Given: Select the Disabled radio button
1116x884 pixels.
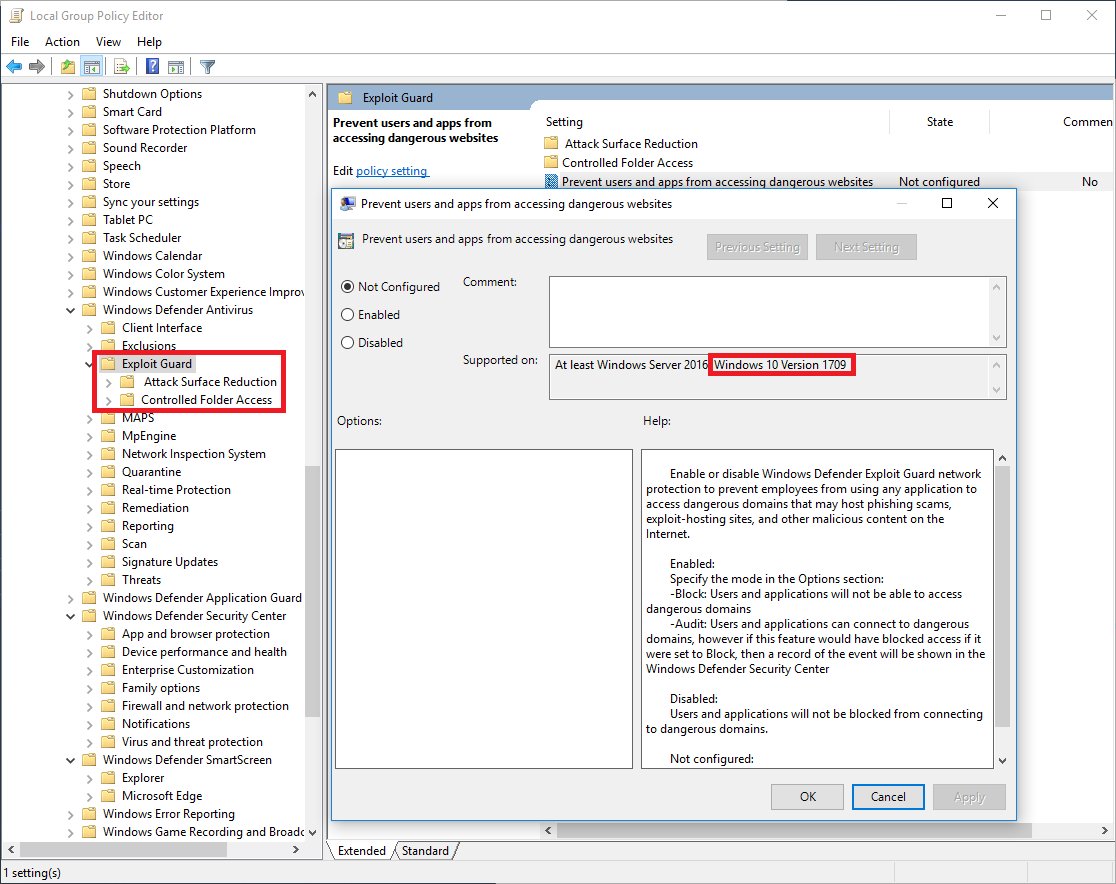Looking at the screenshot, I should tap(347, 342).
